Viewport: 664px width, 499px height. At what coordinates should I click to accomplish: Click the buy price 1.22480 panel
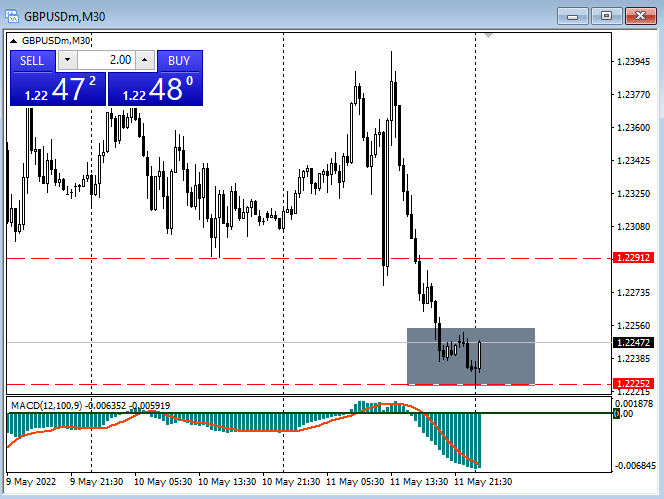coord(155,89)
